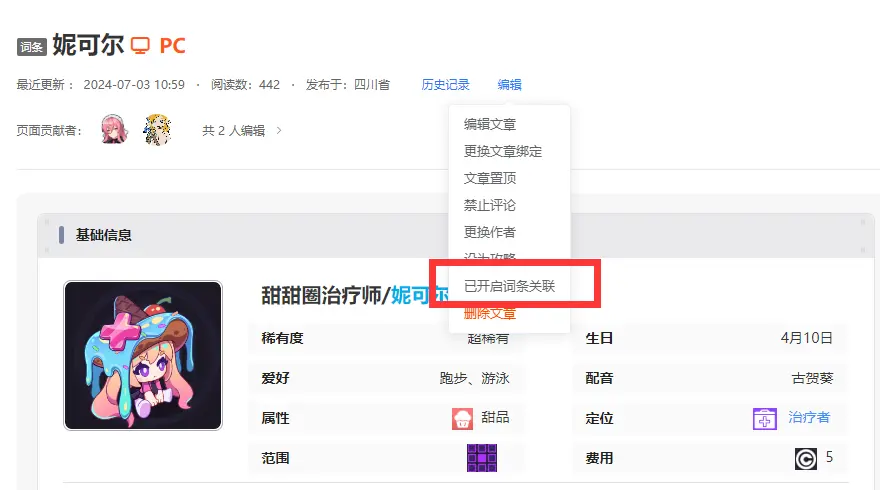Viewport: 880px width, 490px height.
Task: Click the blonde-haired contributor avatar
Action: (x=156, y=129)
